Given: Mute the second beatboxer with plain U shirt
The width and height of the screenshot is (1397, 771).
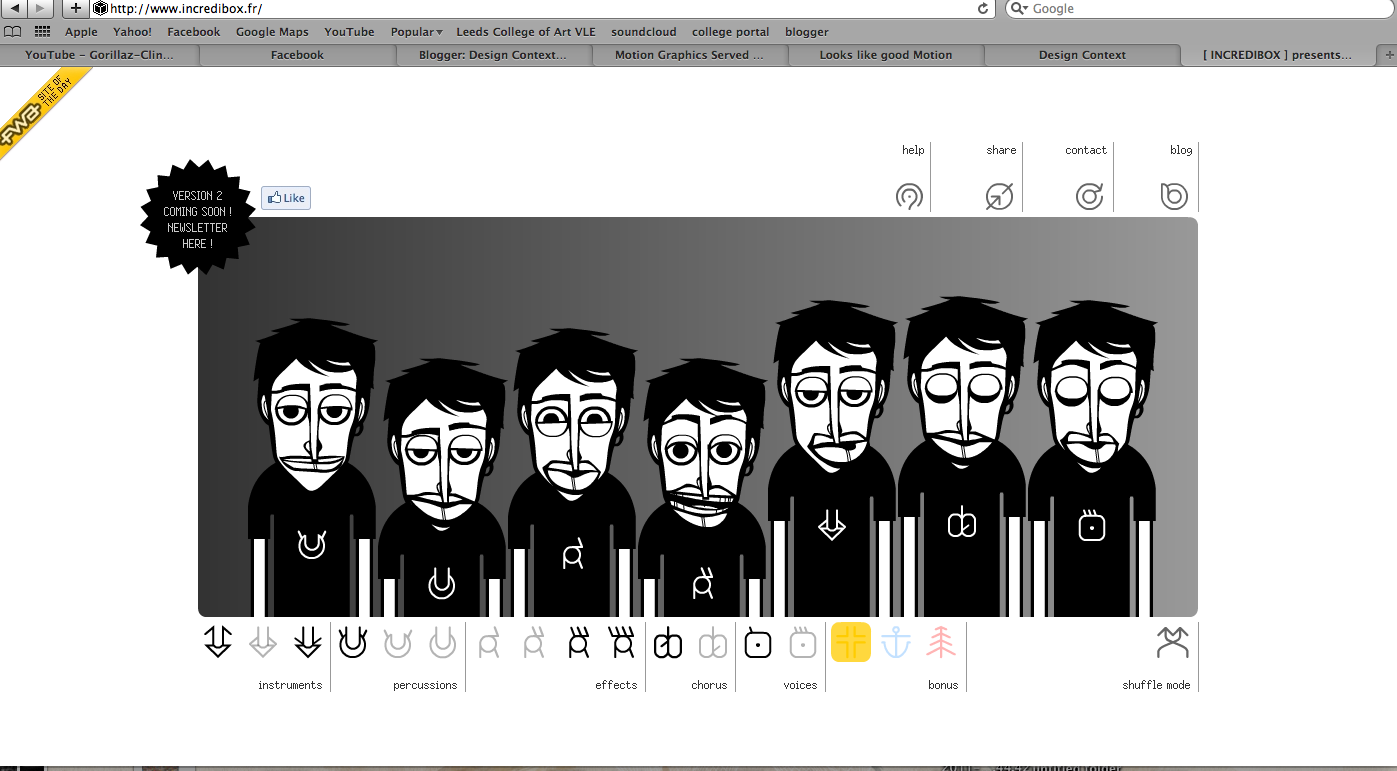Looking at the screenshot, I should point(442,488).
